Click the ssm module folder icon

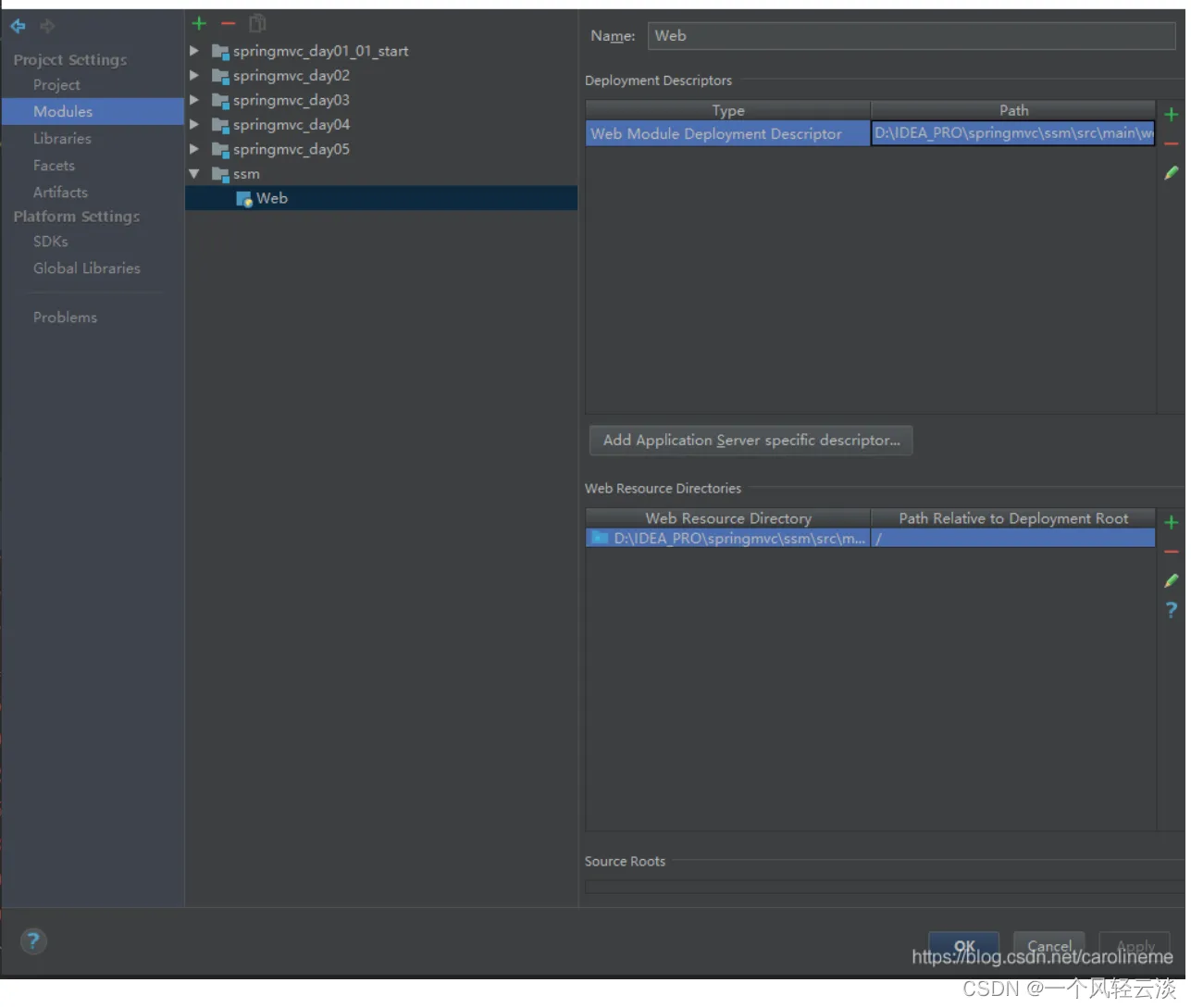(x=220, y=174)
